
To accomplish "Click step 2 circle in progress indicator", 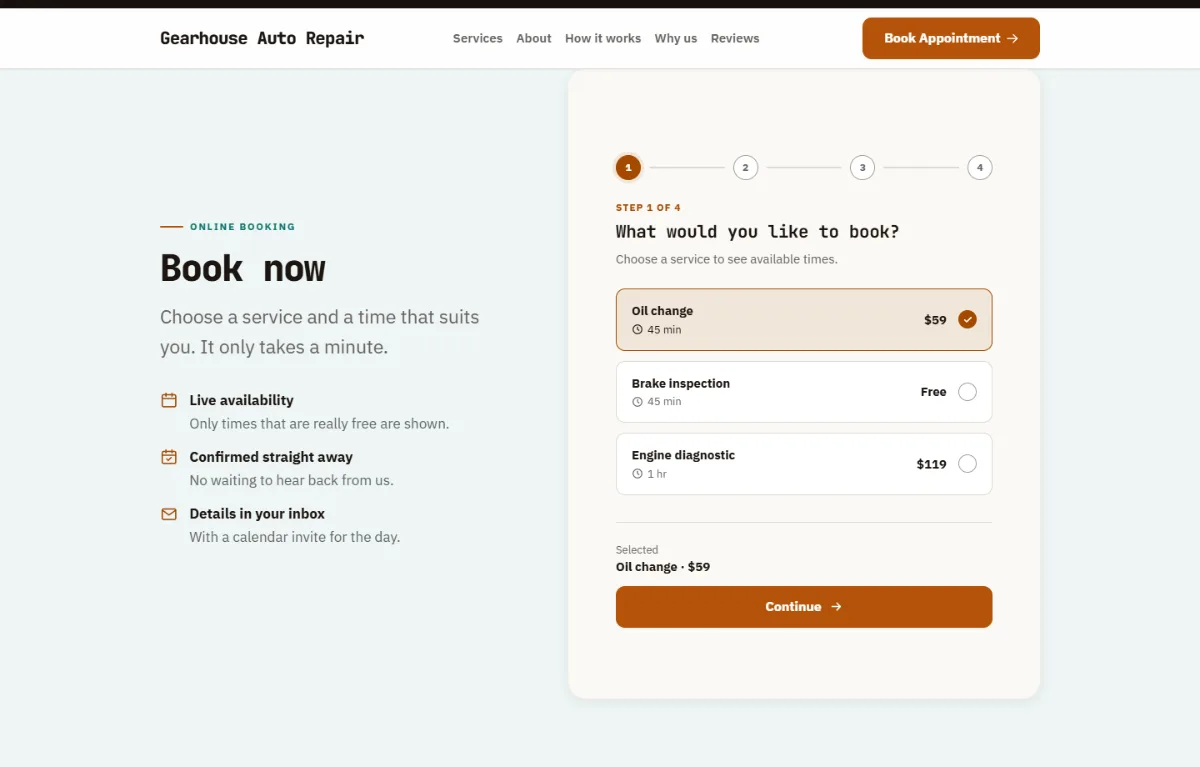I will pos(745,167).
